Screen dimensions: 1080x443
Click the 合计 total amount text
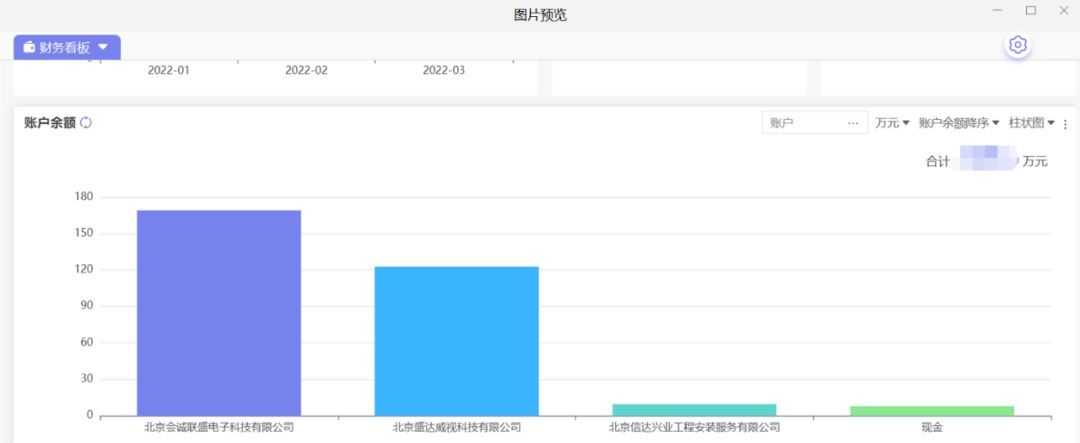[x=986, y=161]
